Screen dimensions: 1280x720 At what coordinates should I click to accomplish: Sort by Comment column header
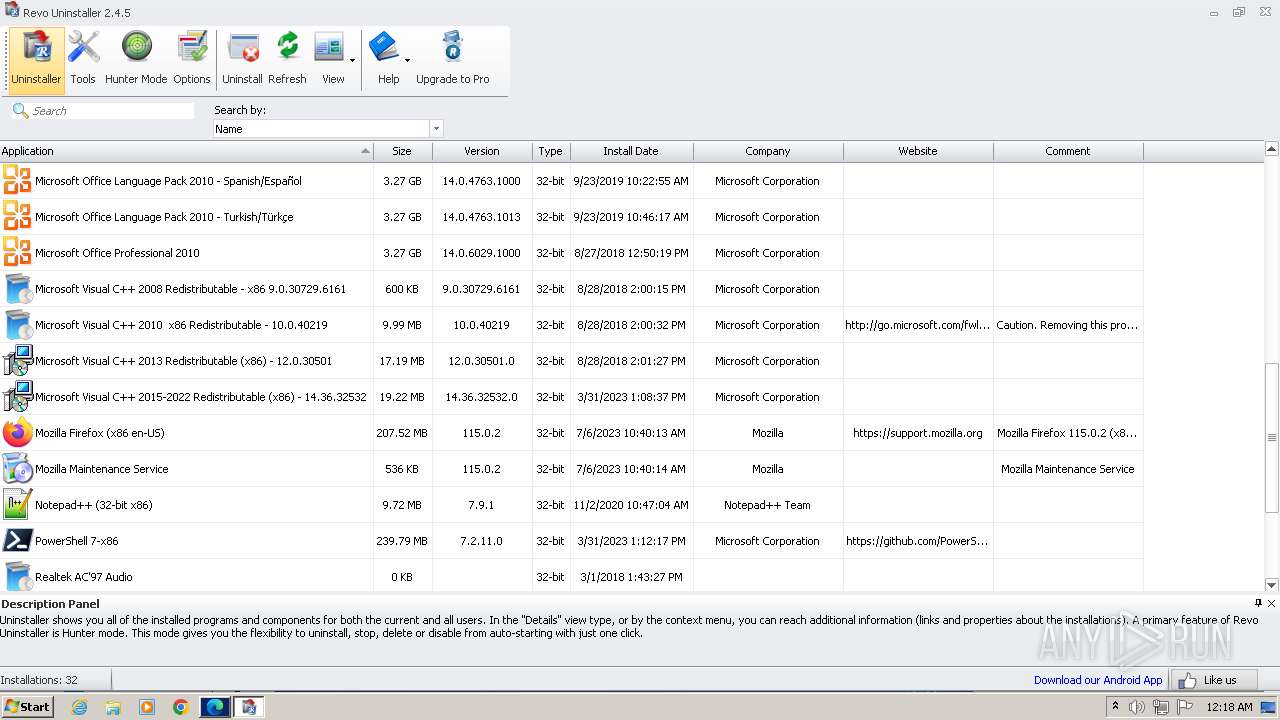(x=1068, y=151)
